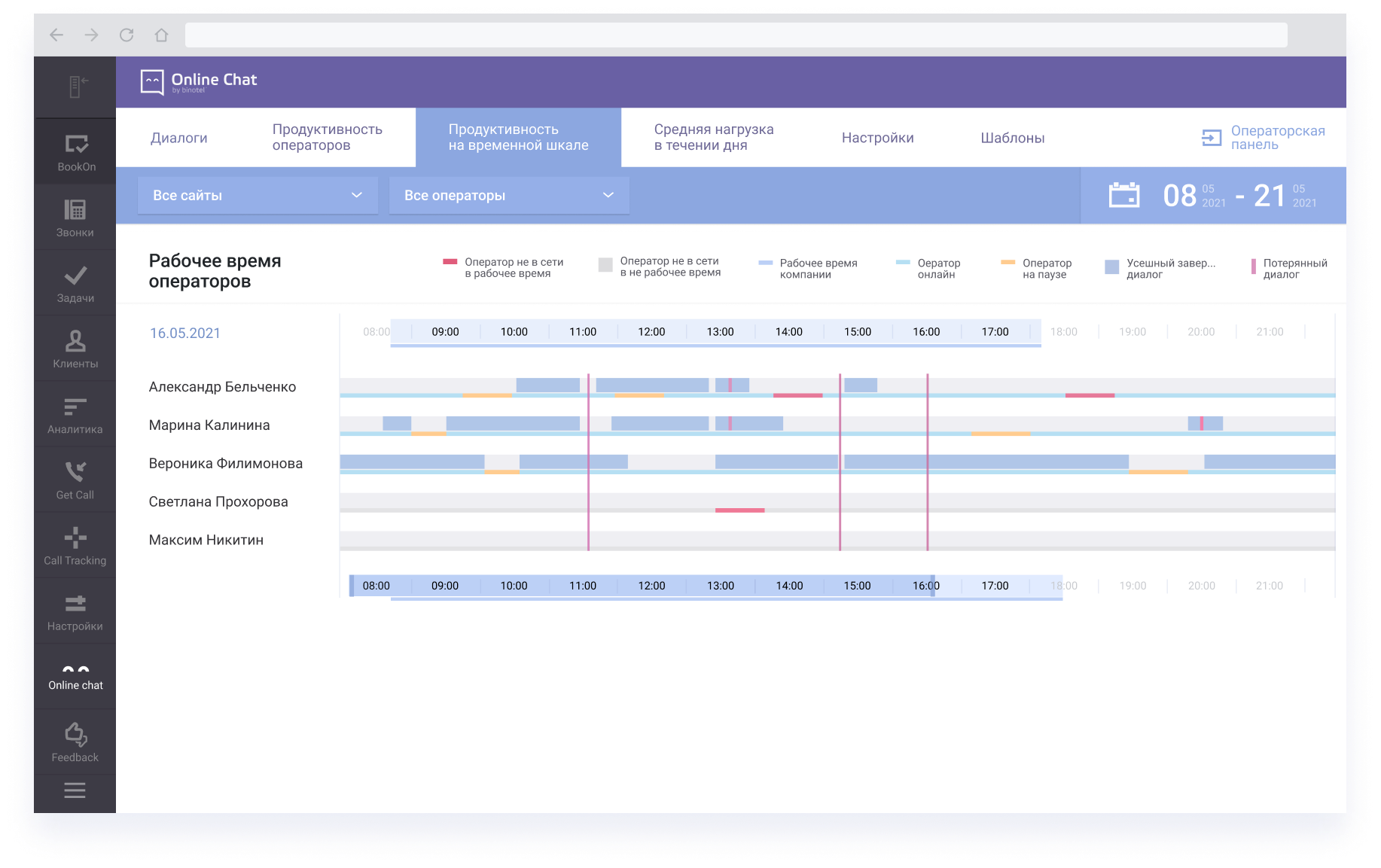Switch to Средняя нагрузка в течении дня tab
The height and width of the screenshot is (868, 1381).
click(713, 138)
